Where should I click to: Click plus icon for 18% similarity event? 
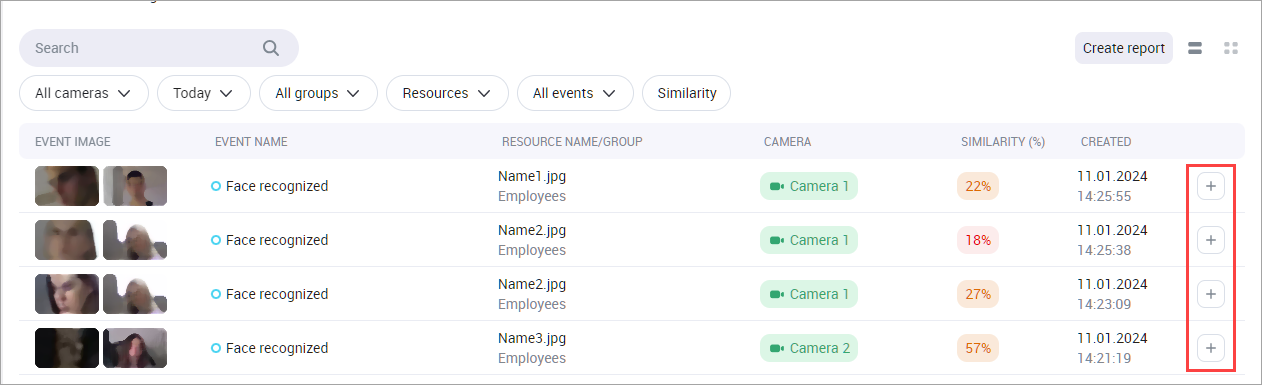coord(1211,240)
